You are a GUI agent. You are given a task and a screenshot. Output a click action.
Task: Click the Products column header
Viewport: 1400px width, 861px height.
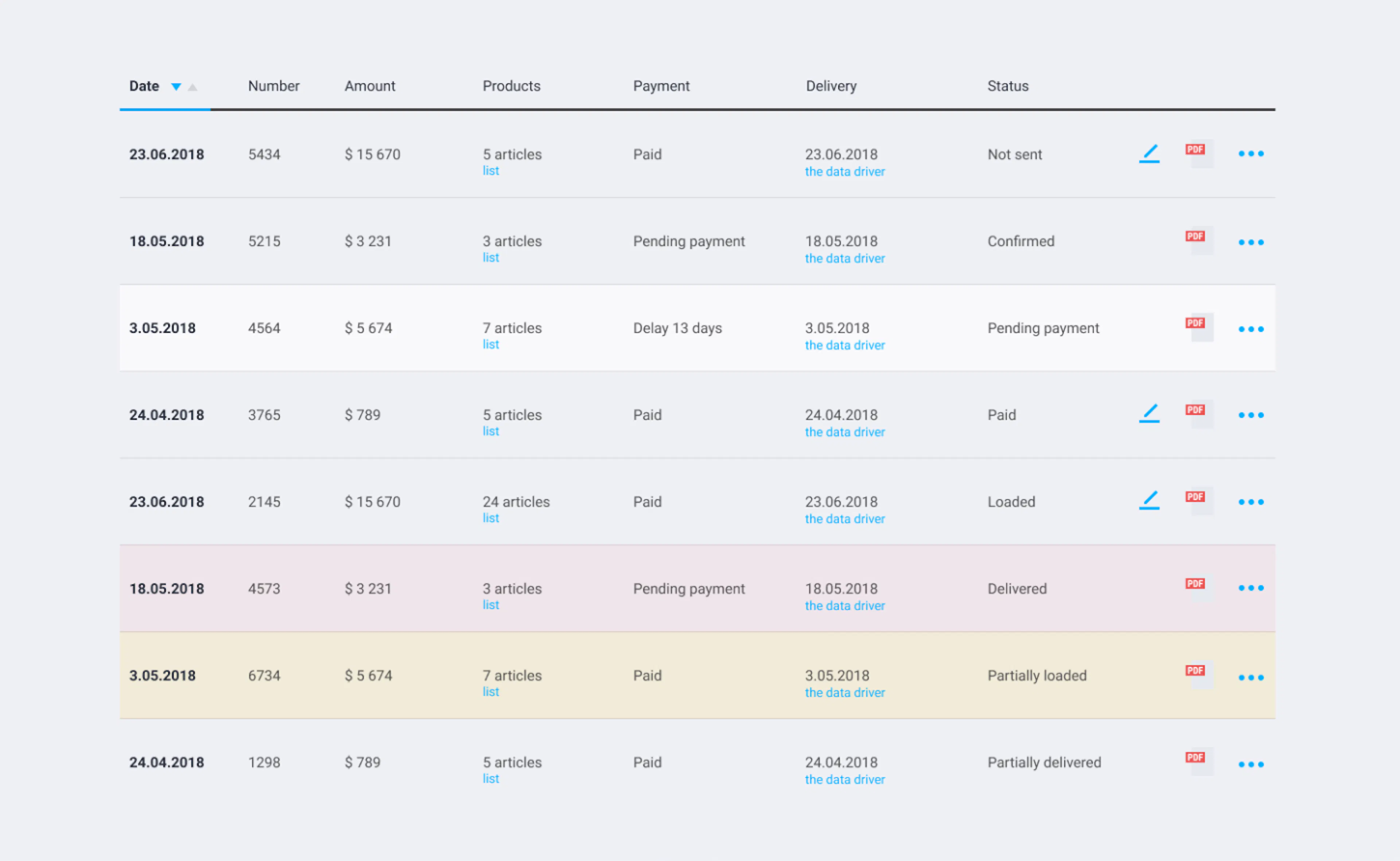pos(512,86)
